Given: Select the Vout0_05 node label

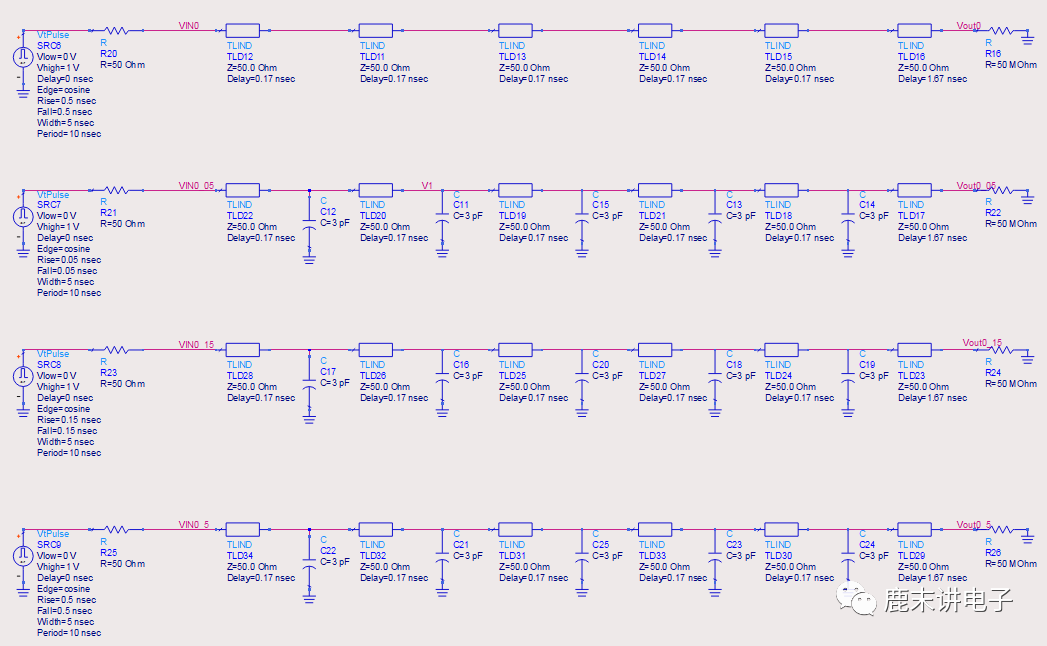Looking at the screenshot, I should [976, 185].
